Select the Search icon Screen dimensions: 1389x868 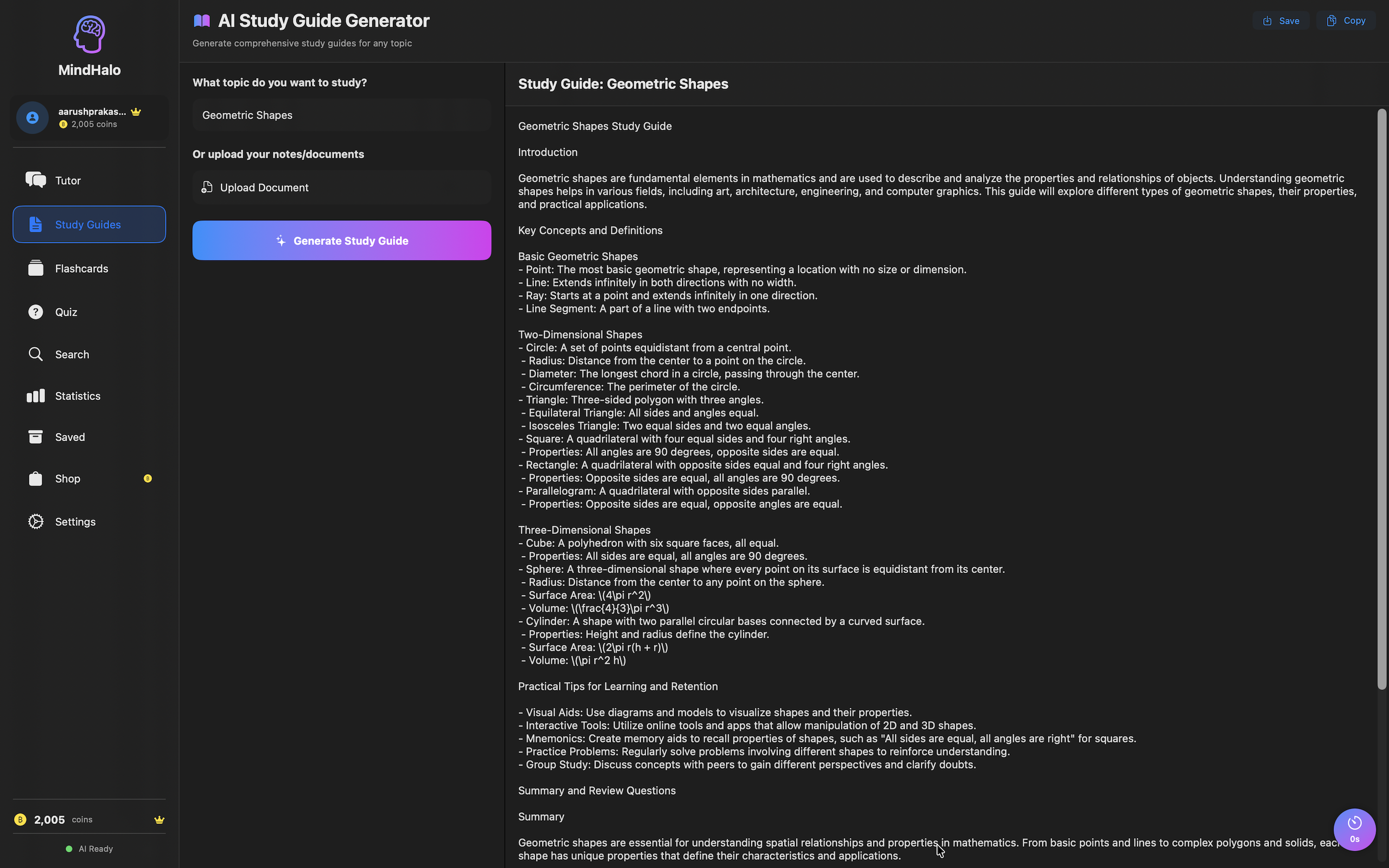(x=35, y=354)
